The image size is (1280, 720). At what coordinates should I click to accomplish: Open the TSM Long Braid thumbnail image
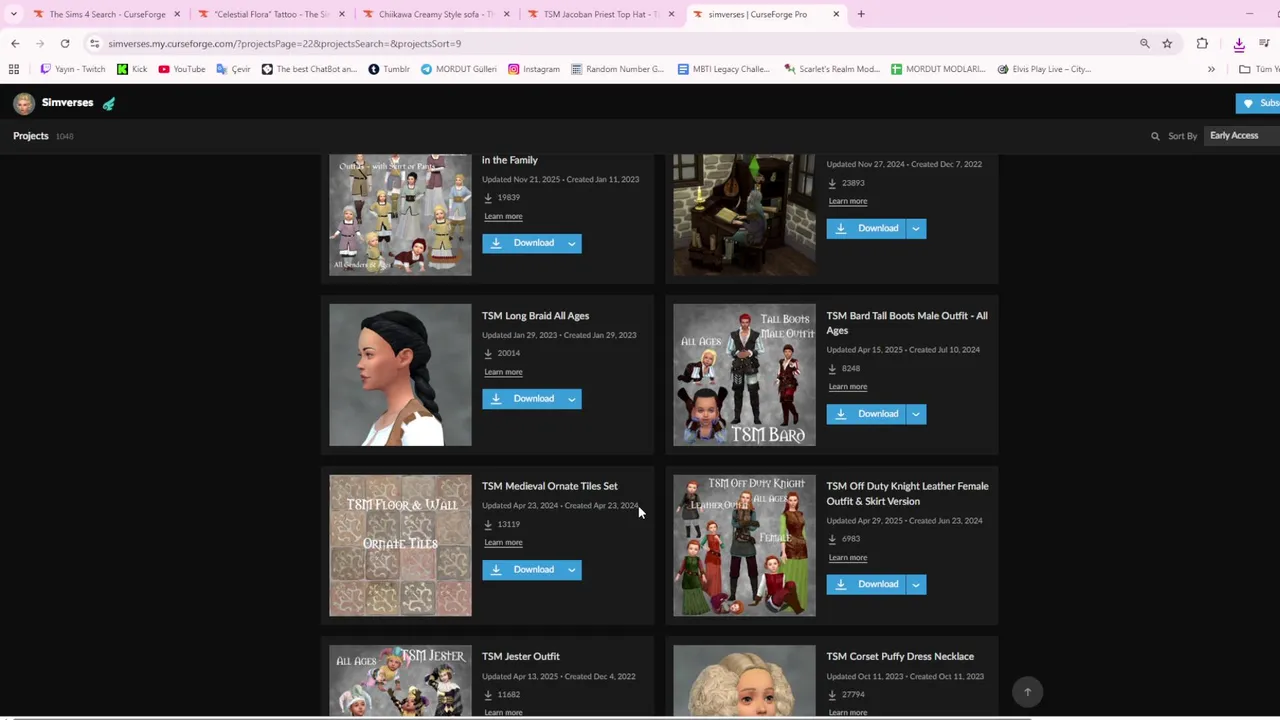(x=400, y=375)
